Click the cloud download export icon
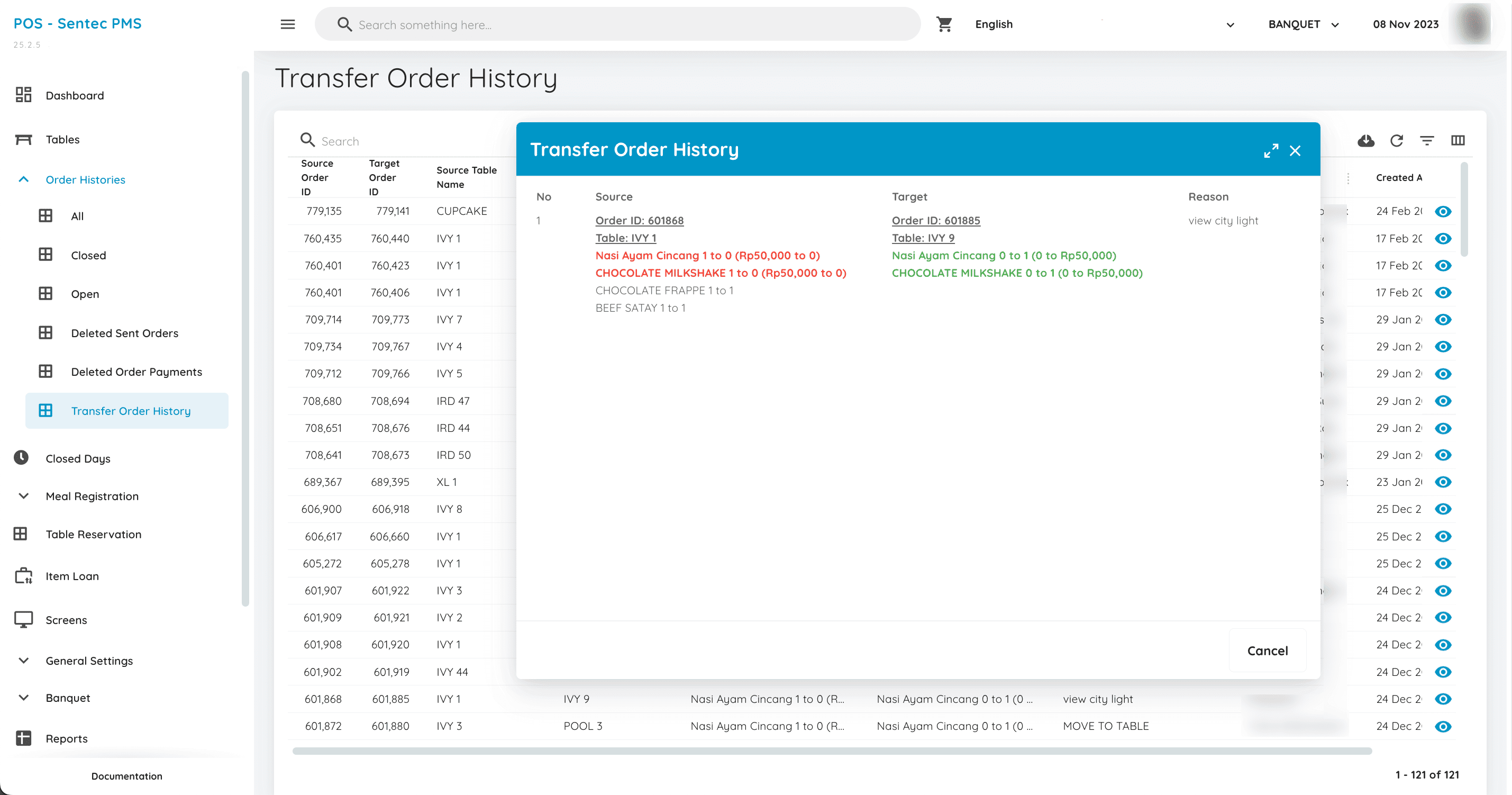 click(1366, 140)
